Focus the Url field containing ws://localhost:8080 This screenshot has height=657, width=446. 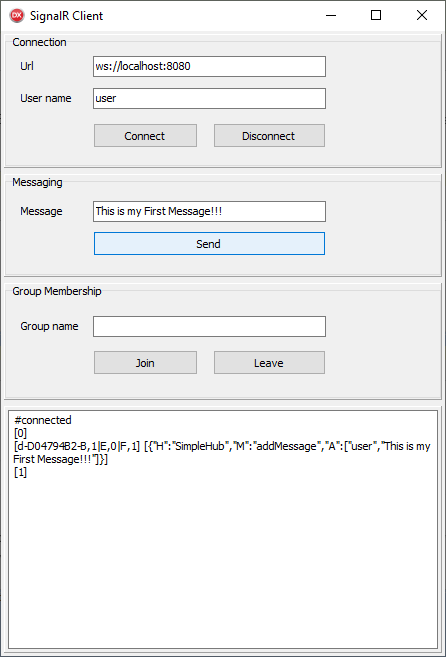tap(209, 67)
